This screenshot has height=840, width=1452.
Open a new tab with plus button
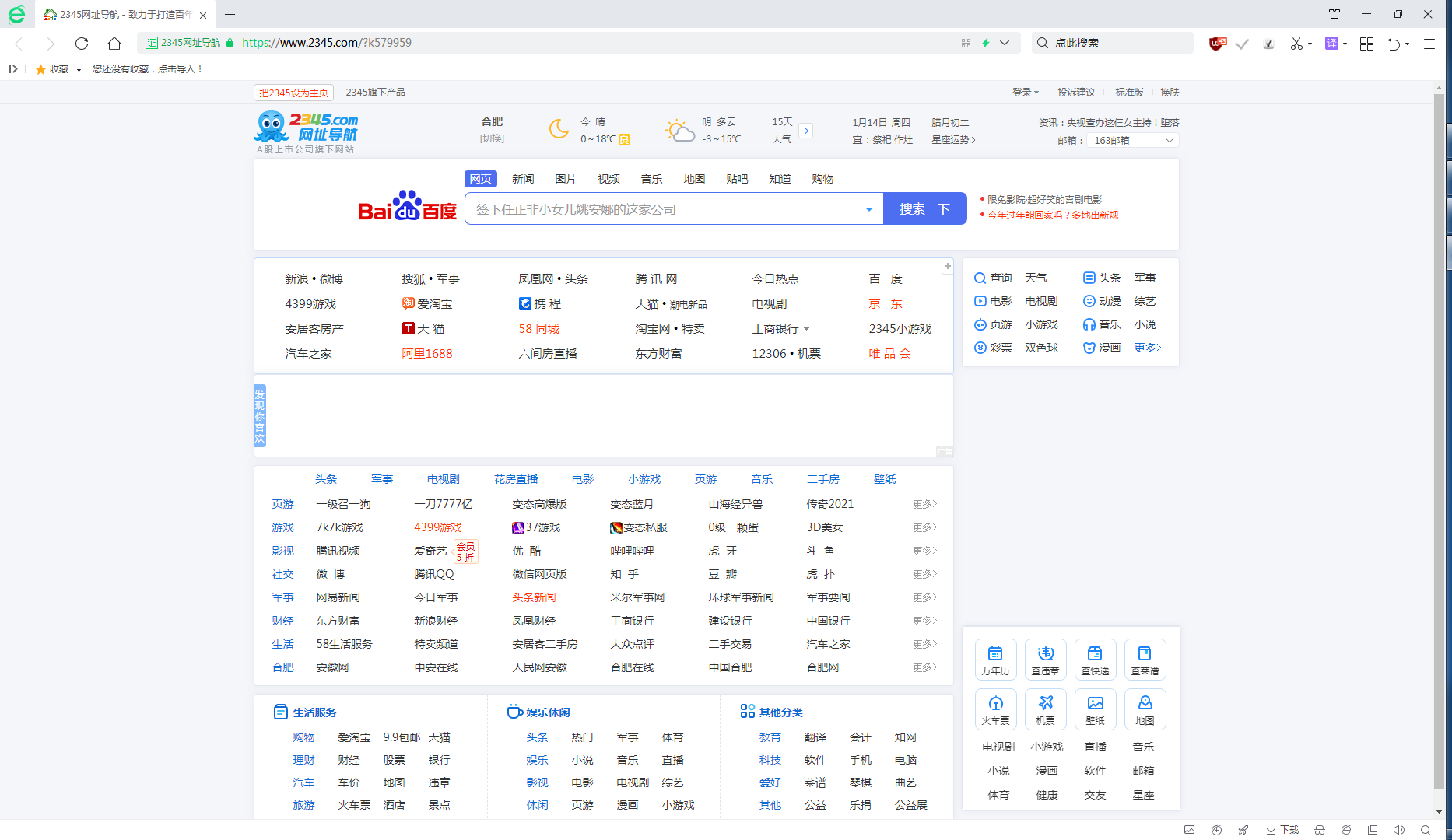(230, 14)
